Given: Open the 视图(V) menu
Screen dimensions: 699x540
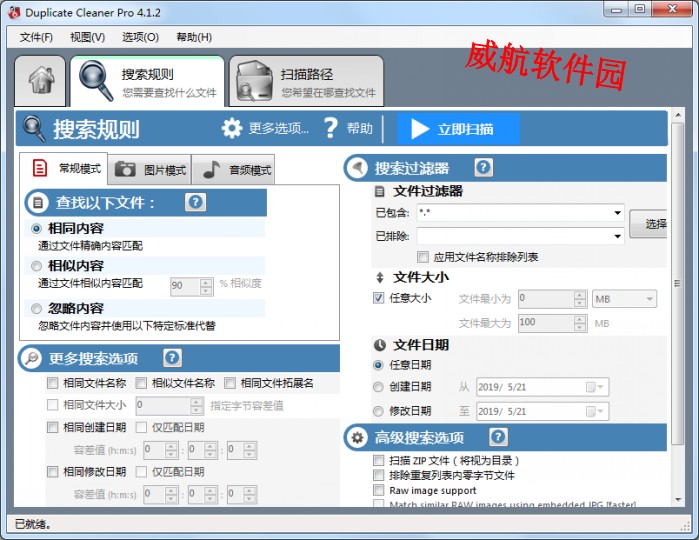Looking at the screenshot, I should pyautogui.click(x=88, y=37).
